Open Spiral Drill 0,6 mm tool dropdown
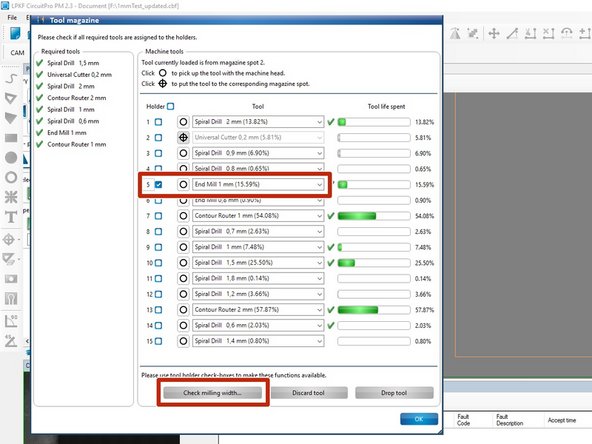This screenshot has width=592, height=444. pos(258,325)
